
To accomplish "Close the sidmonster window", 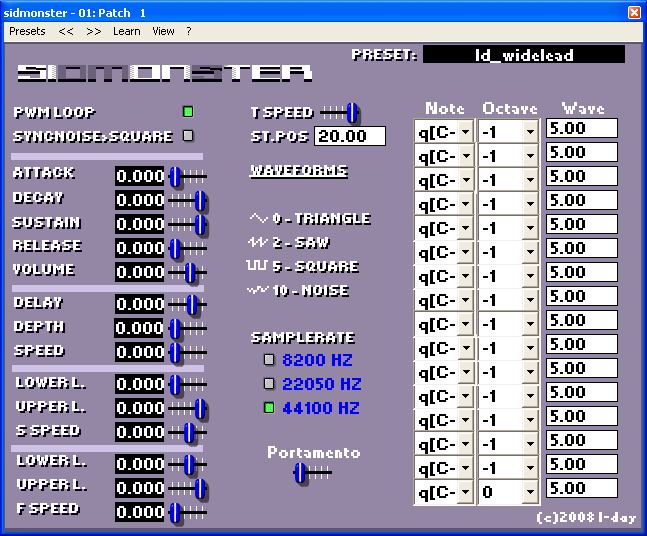I will [634, 13].
